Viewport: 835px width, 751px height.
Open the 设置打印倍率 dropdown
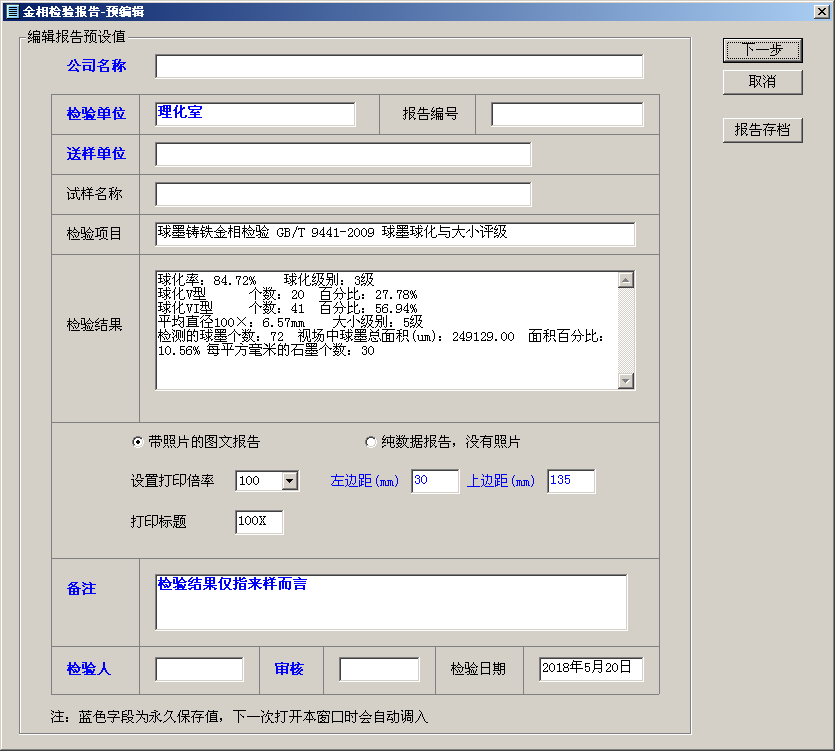pyautogui.click(x=289, y=481)
